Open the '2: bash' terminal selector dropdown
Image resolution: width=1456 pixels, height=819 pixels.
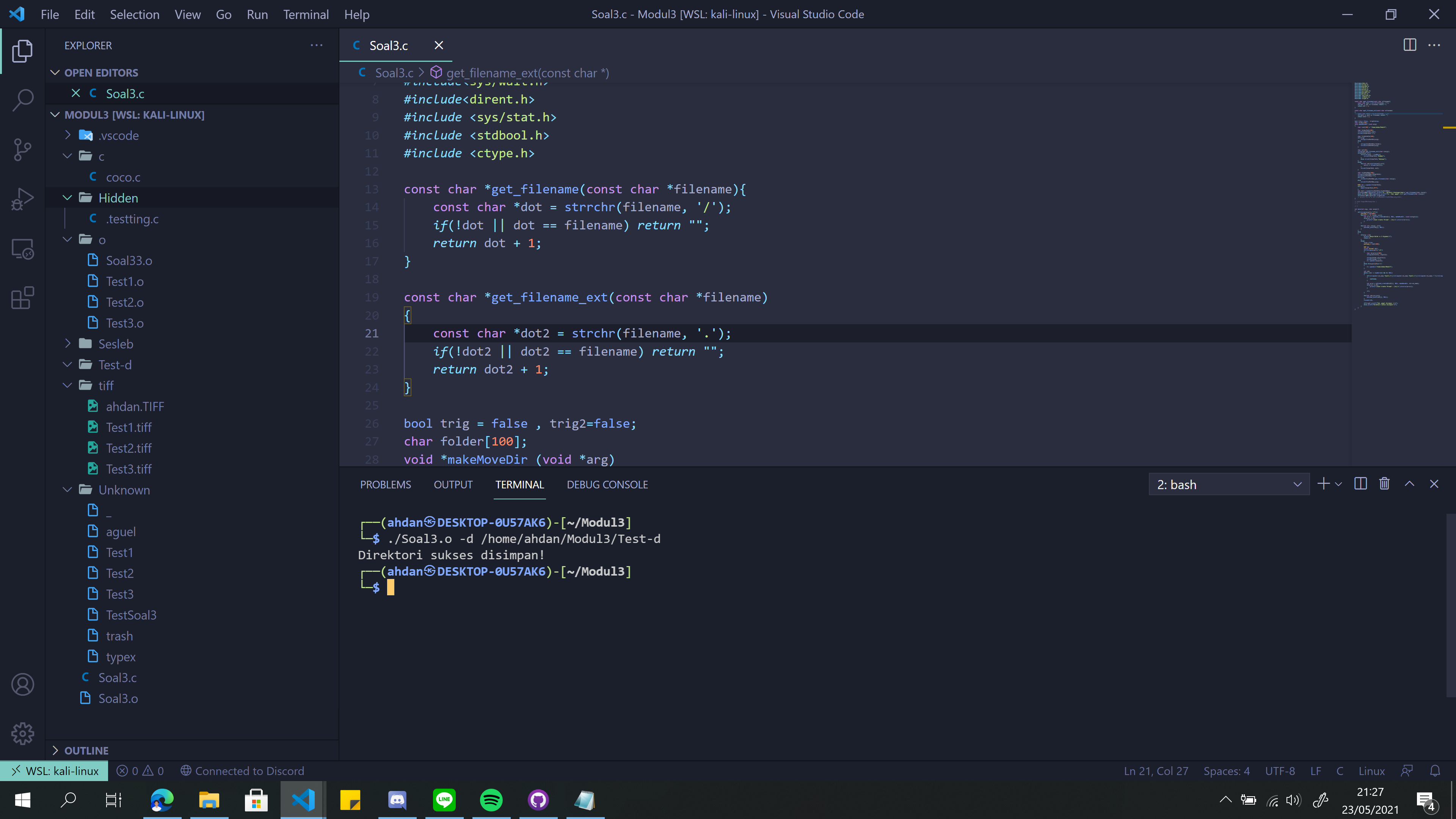click(1229, 484)
